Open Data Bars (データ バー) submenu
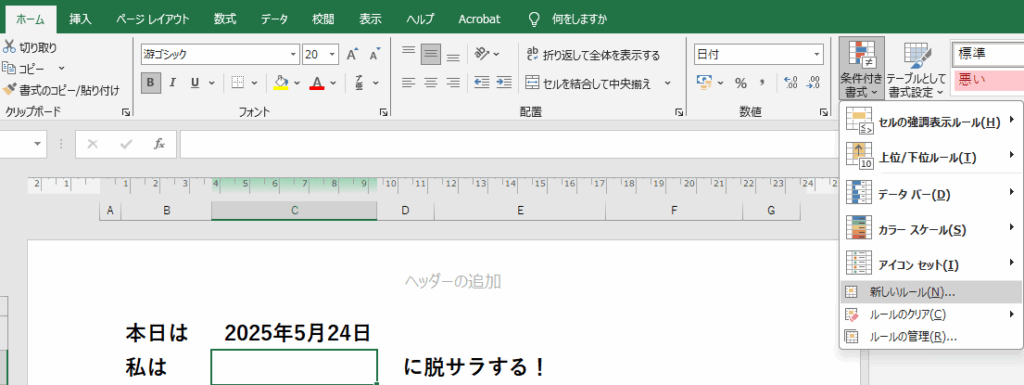Screen dimensions: 1024x385 click(931, 194)
